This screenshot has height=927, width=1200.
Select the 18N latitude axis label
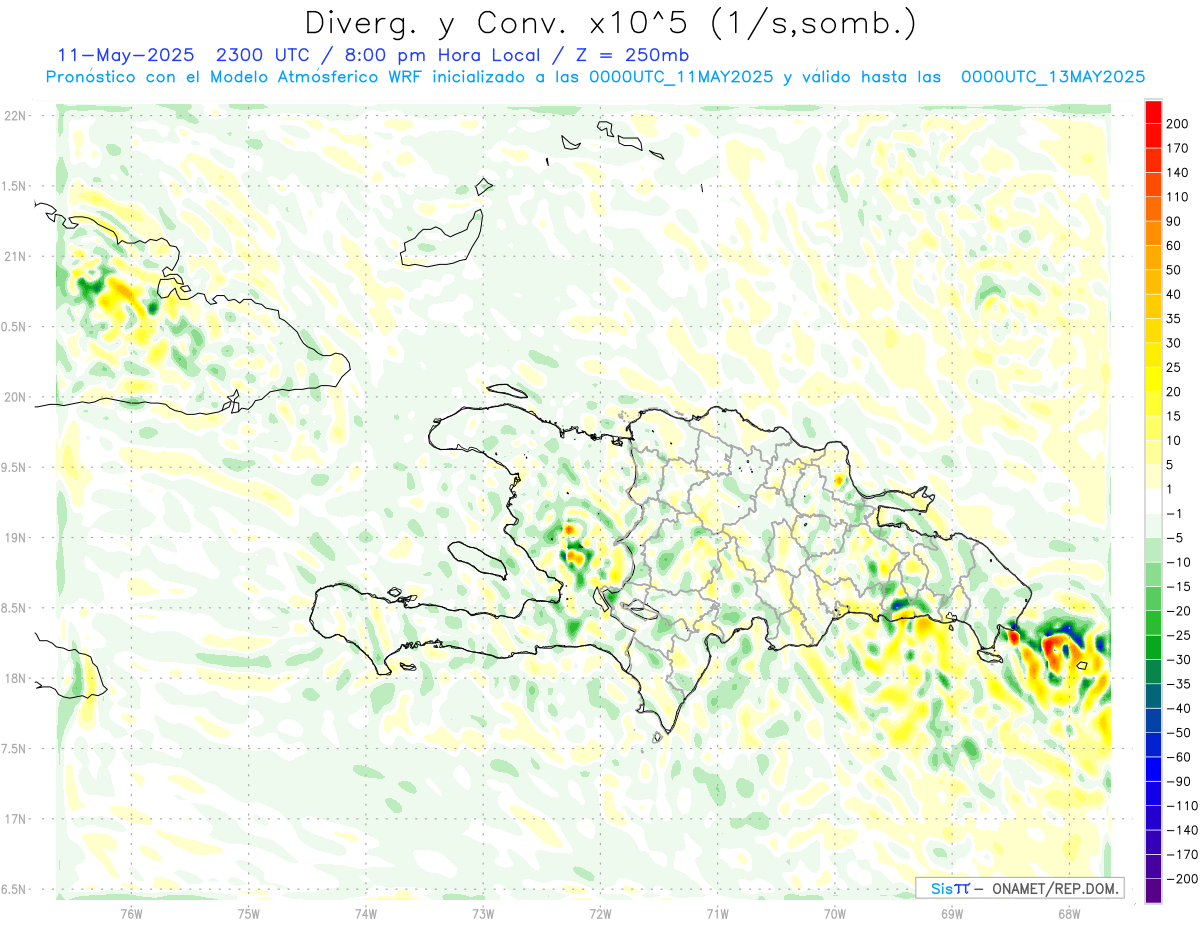[x=14, y=678]
